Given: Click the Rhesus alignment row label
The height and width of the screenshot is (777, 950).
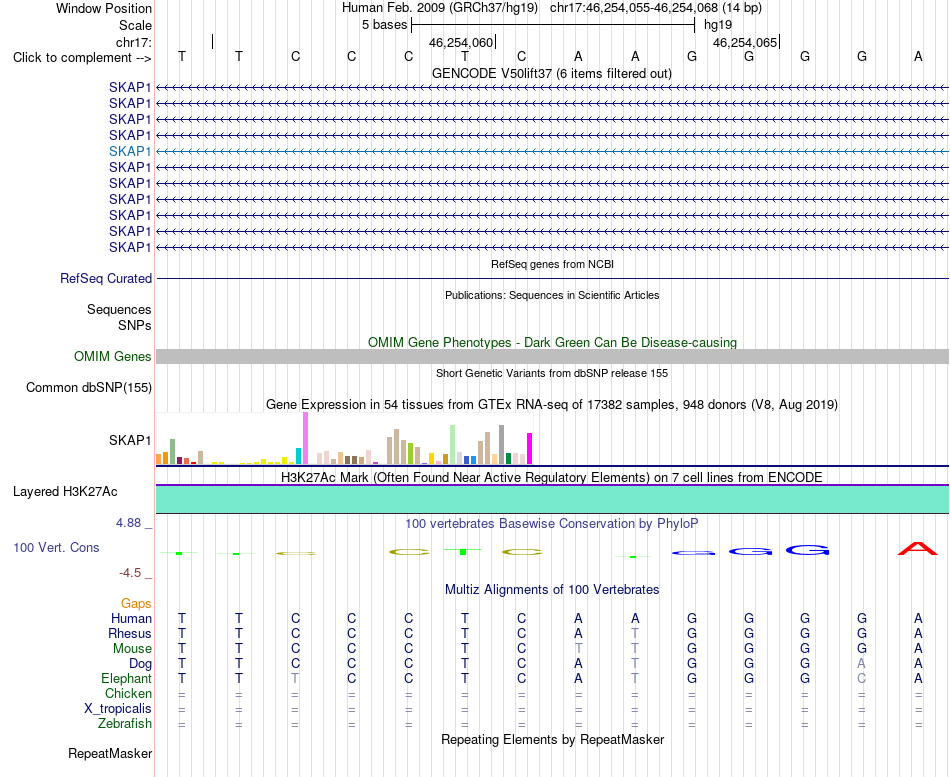Looking at the screenshot, I should point(130,633).
